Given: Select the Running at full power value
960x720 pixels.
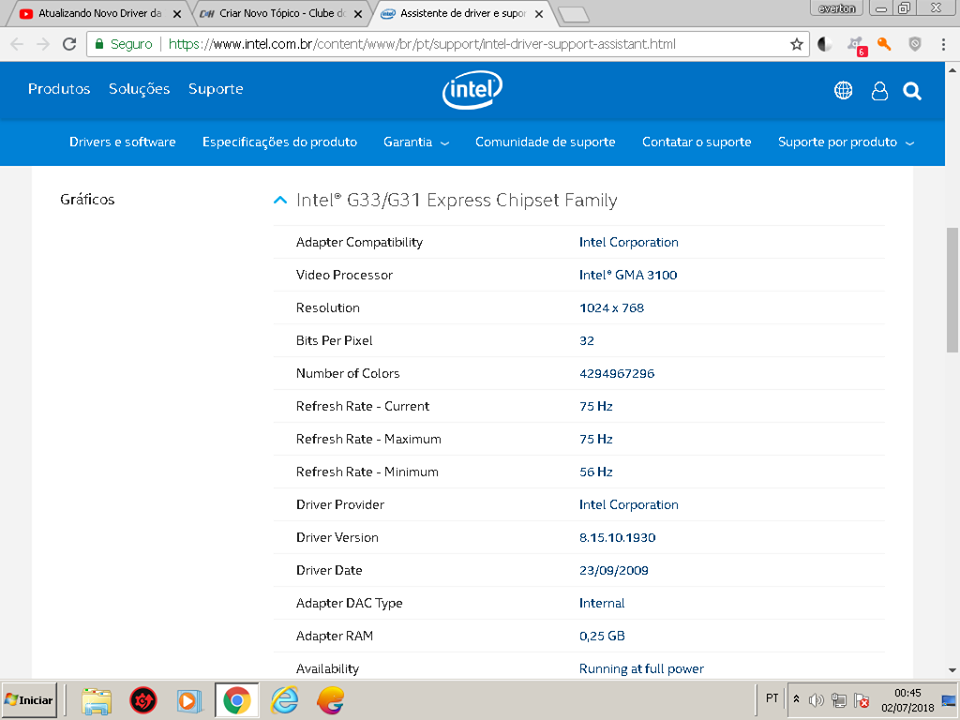Looking at the screenshot, I should (642, 669).
